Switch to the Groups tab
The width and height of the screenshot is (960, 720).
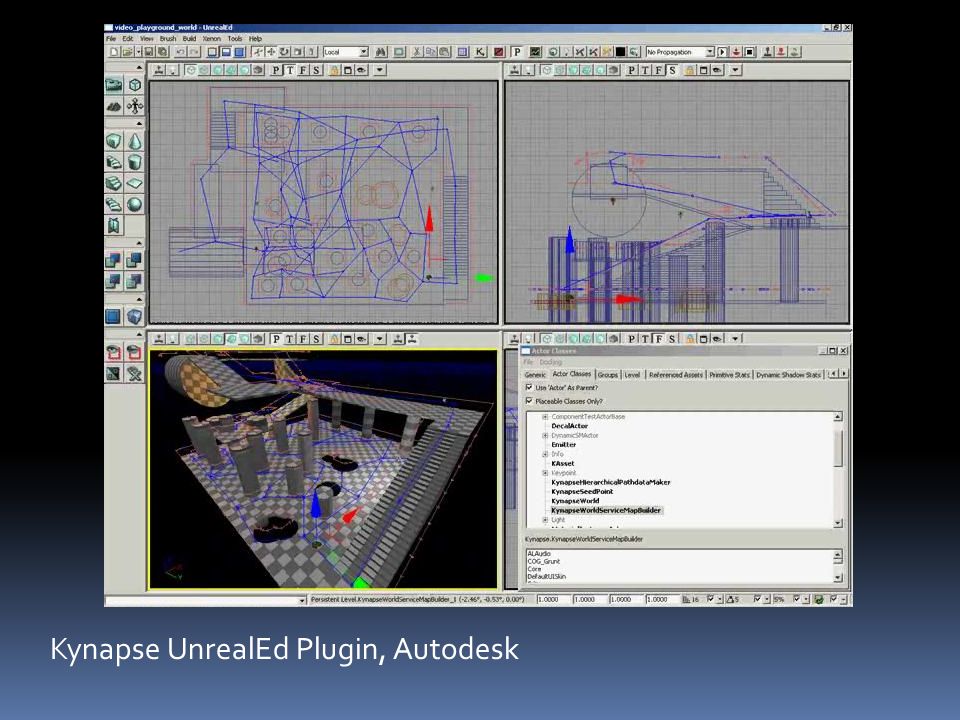(607, 375)
